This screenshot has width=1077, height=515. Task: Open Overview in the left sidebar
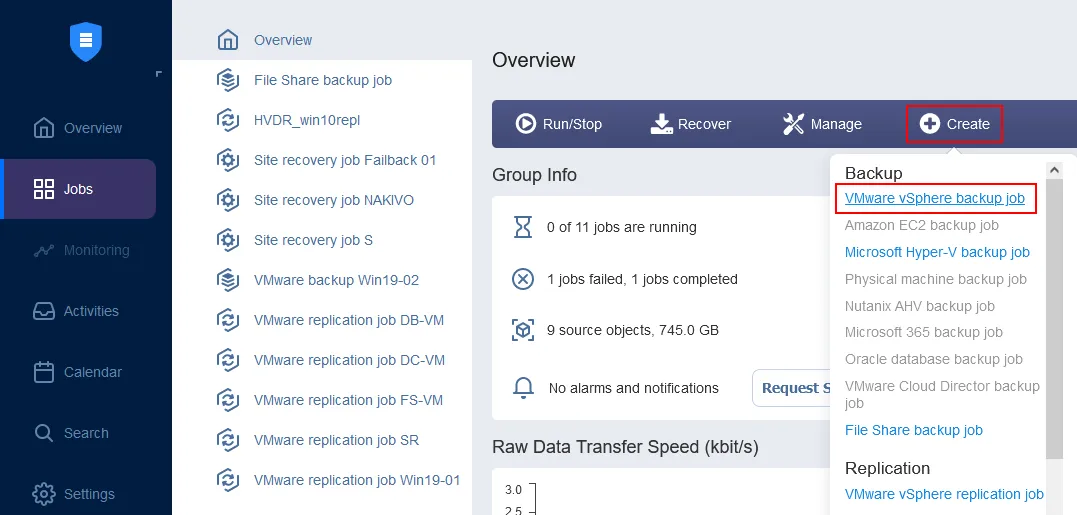click(78, 128)
